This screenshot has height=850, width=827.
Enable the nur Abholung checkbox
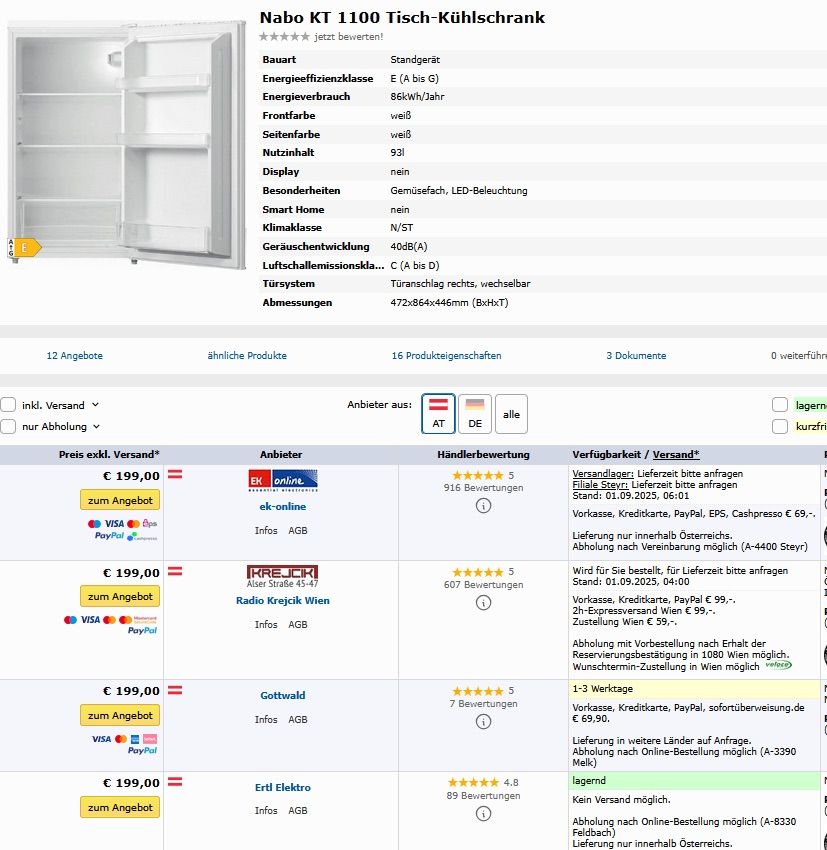coord(8,427)
